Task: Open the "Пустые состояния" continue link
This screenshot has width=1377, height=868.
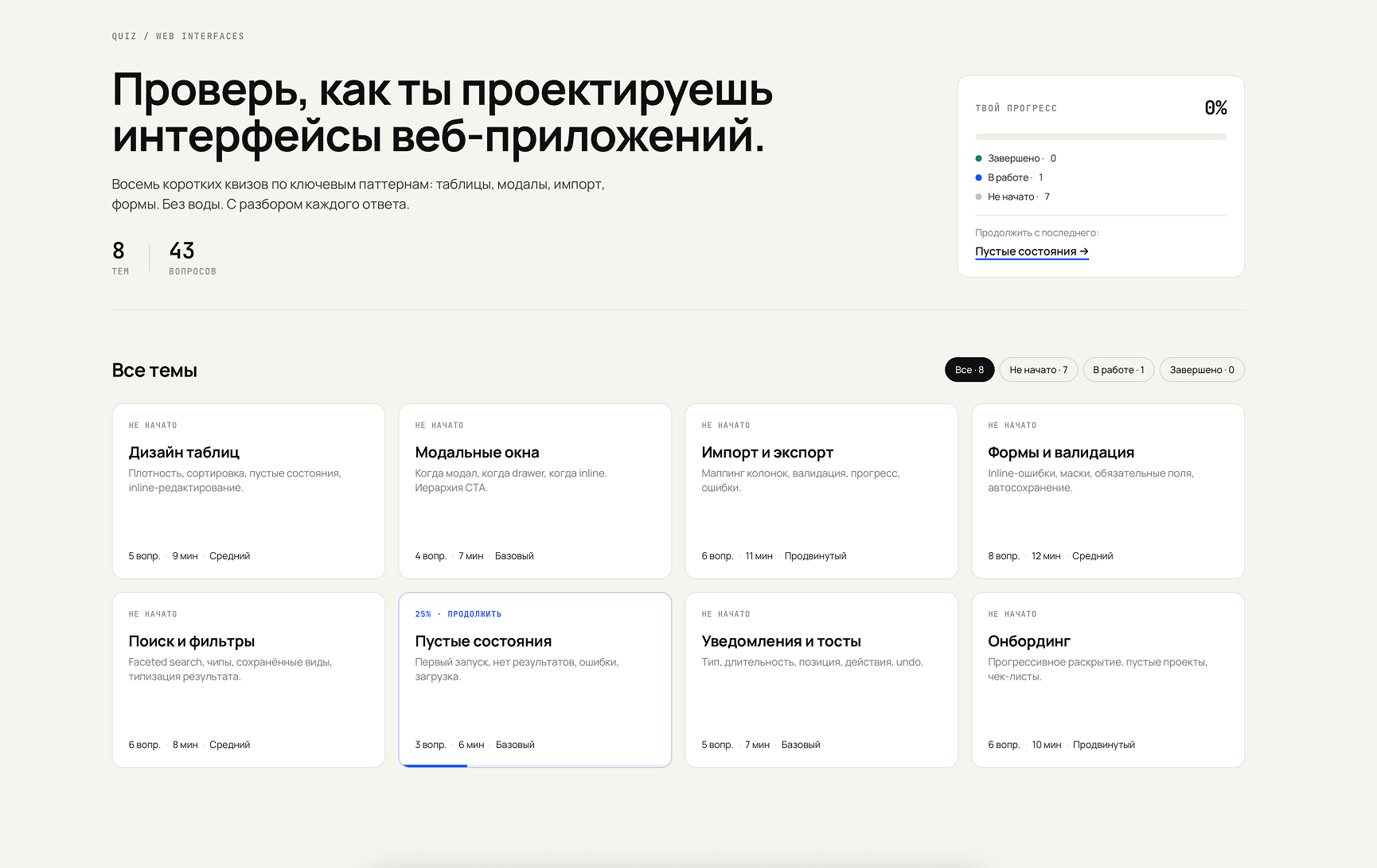Action: (1032, 251)
